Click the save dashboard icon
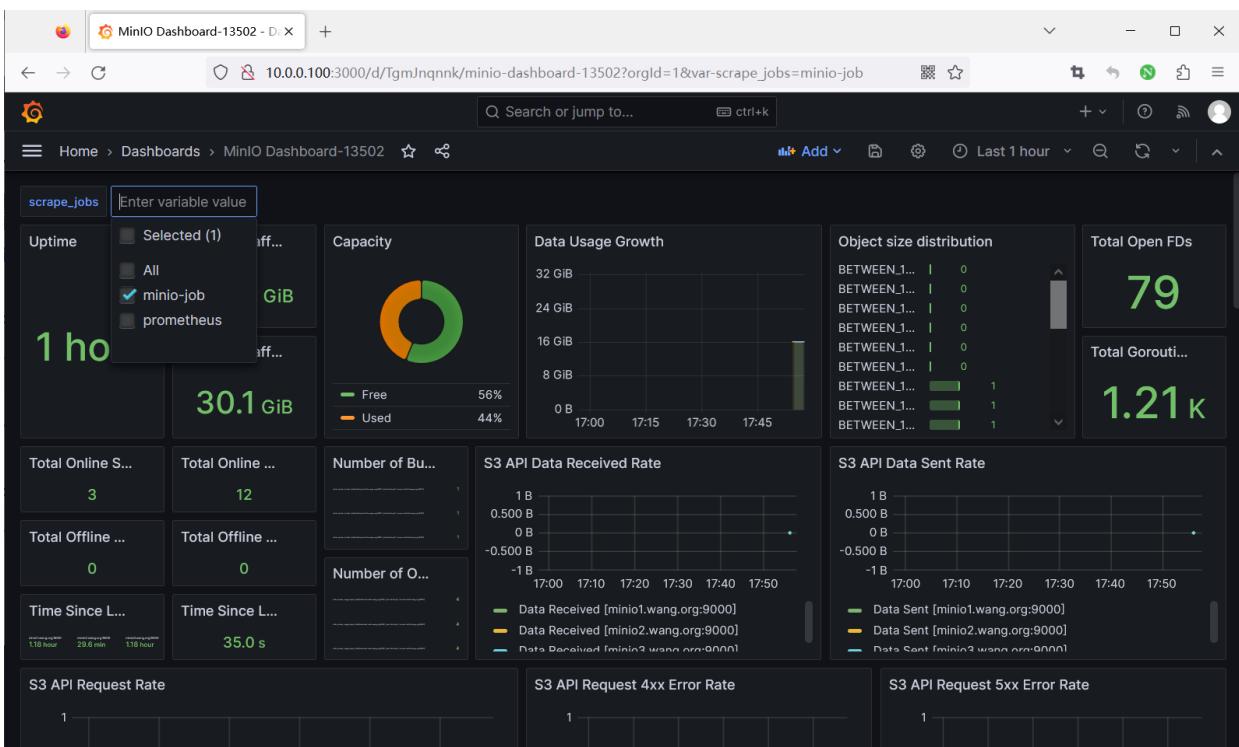 pos(873,151)
